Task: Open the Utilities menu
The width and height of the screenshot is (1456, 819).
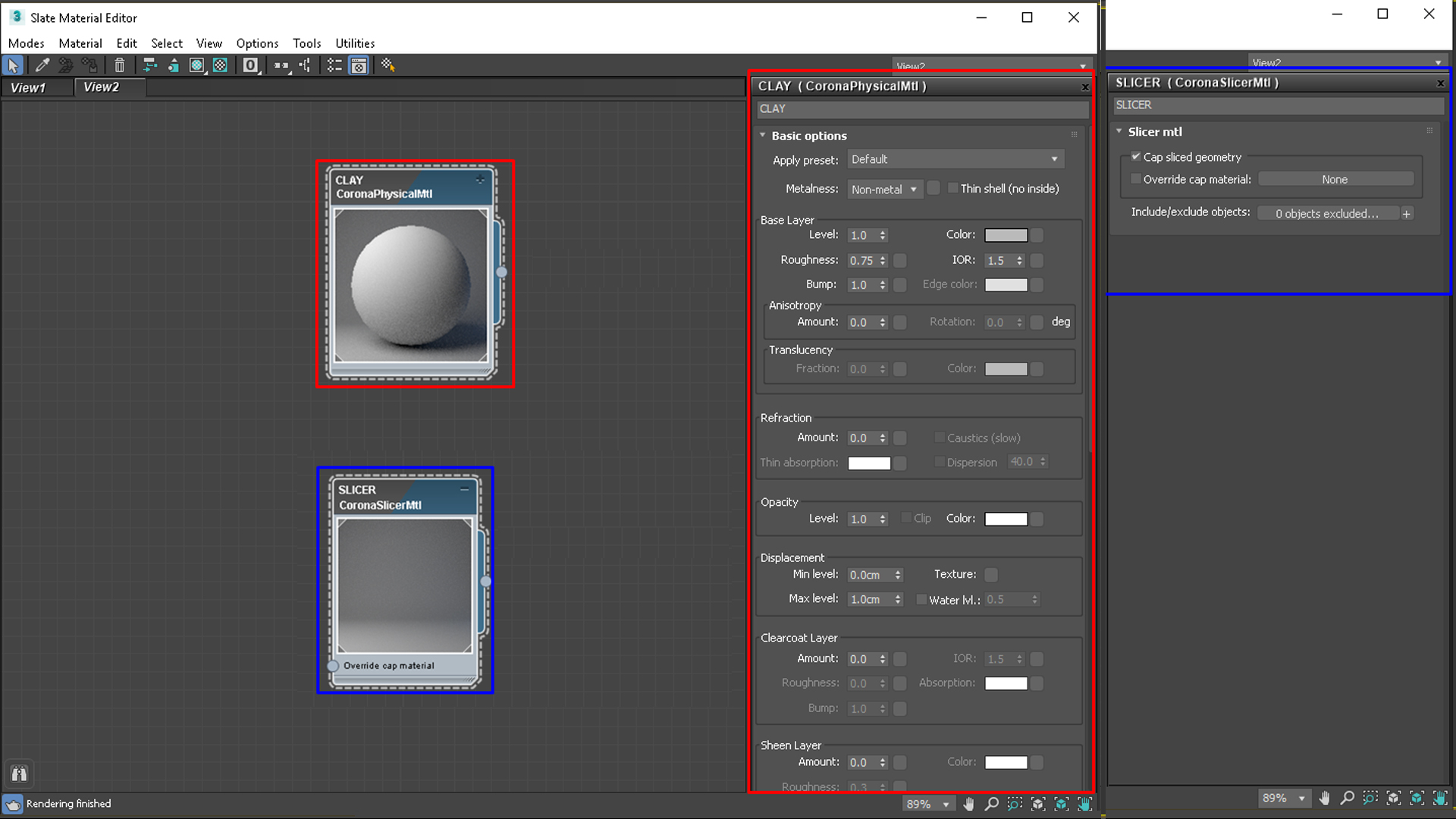Action: tap(354, 43)
